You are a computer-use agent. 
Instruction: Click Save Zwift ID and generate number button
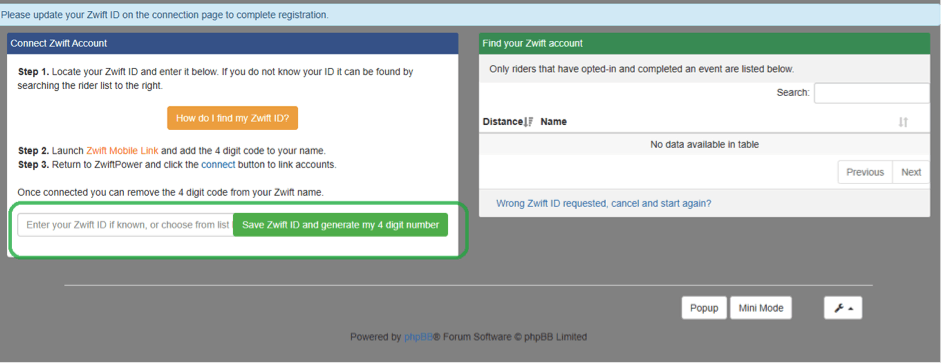340,225
